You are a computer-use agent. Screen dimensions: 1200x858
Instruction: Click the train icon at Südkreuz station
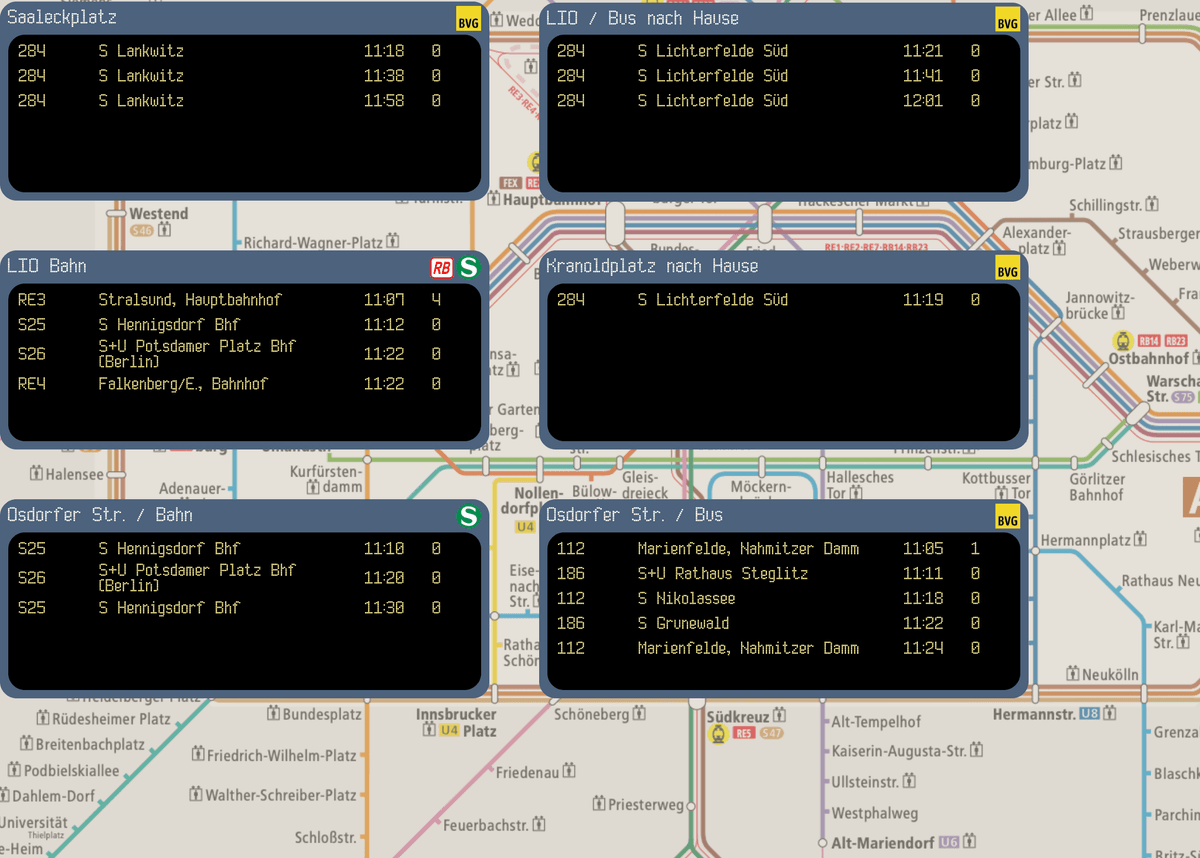(717, 734)
